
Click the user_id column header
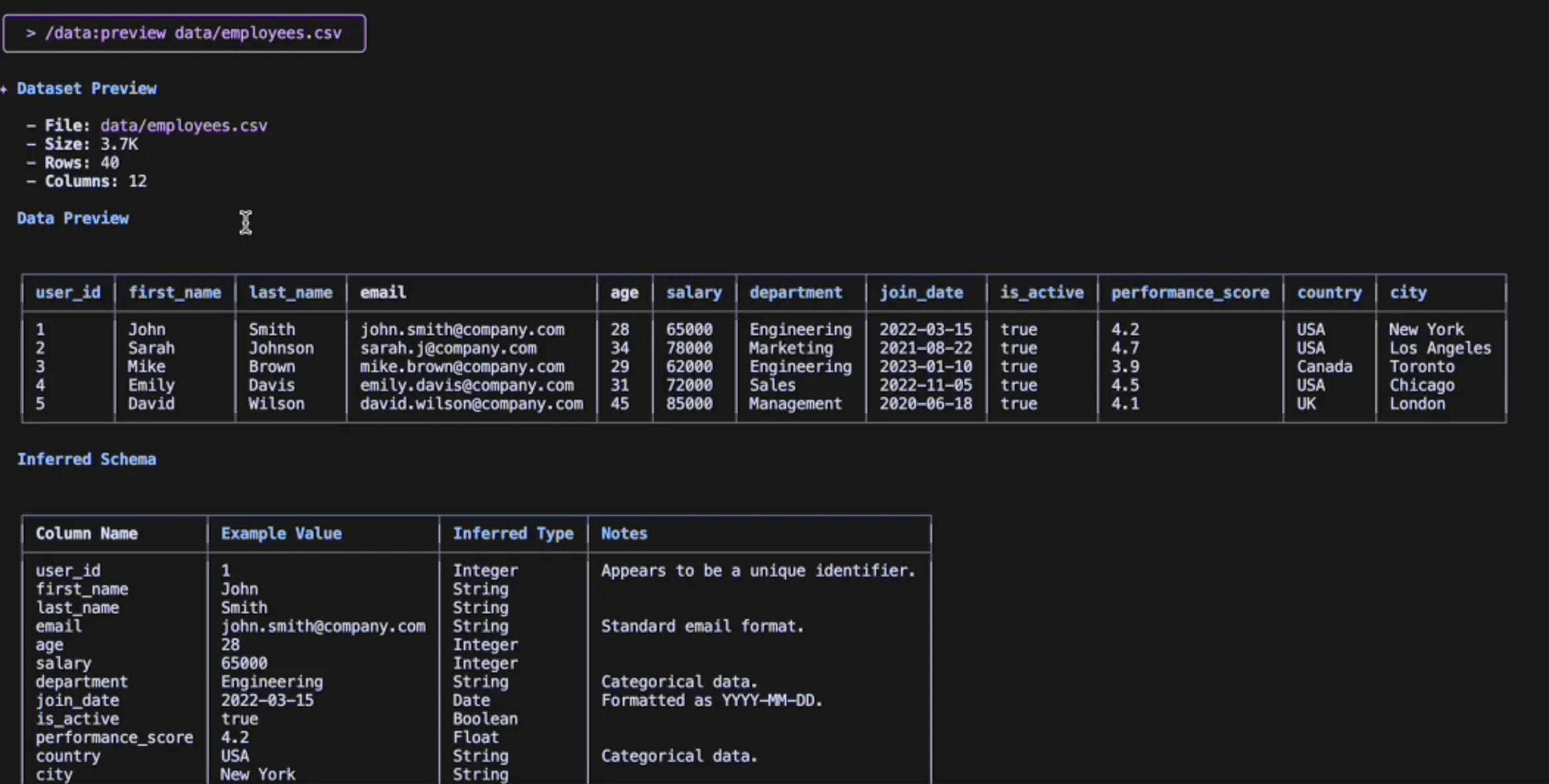click(68, 293)
